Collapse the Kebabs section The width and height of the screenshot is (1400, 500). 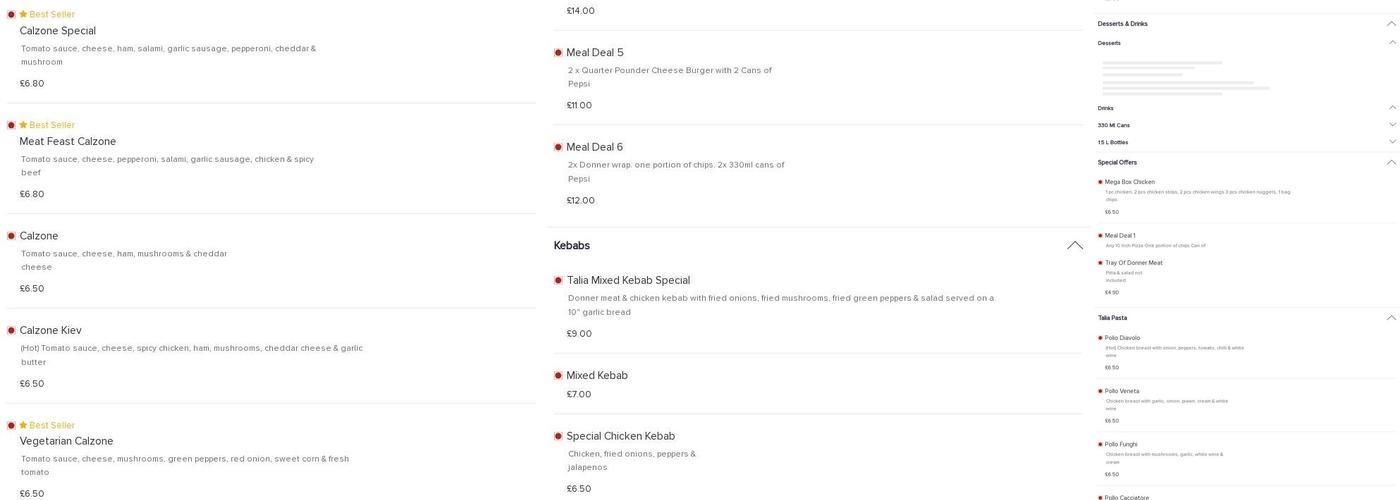coord(1075,246)
